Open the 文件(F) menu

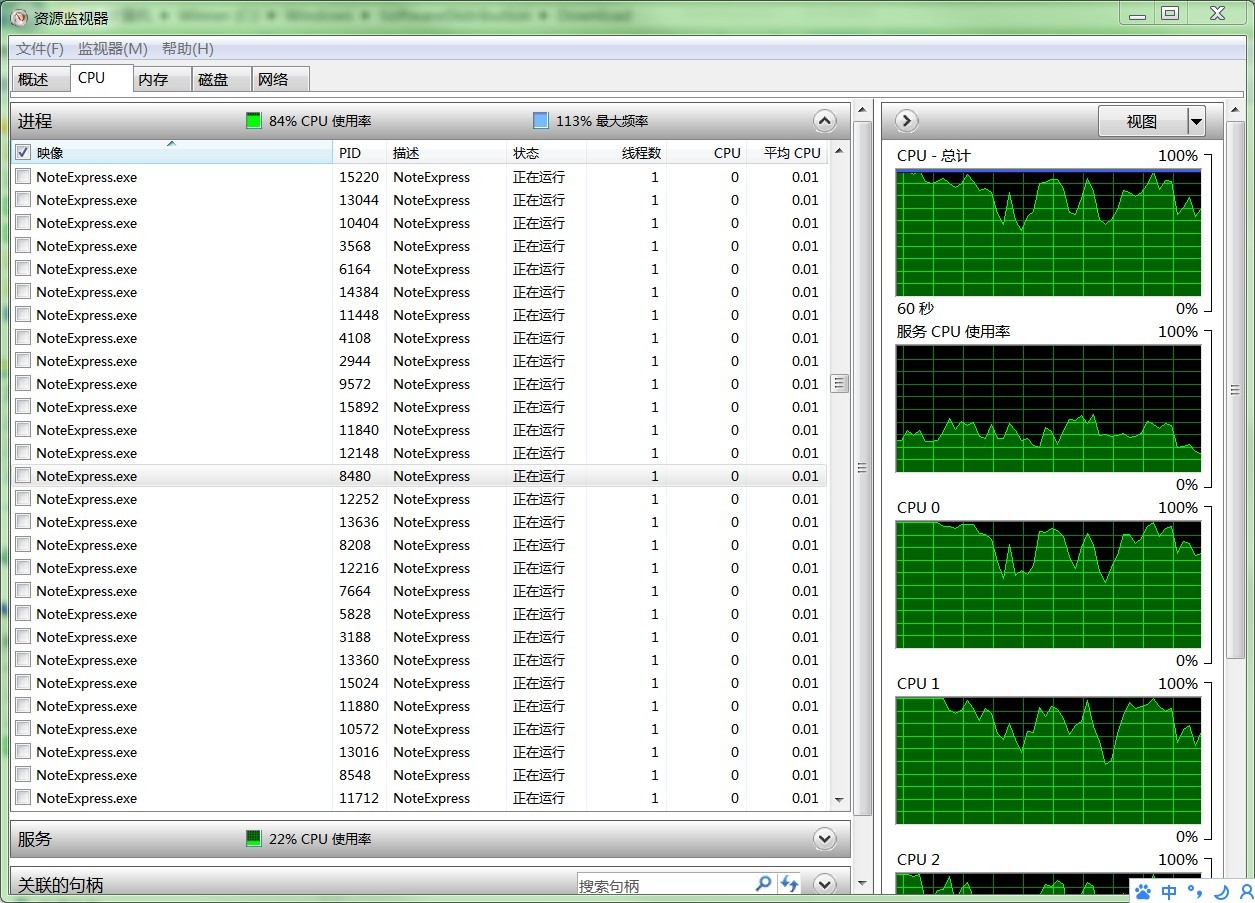(40, 49)
